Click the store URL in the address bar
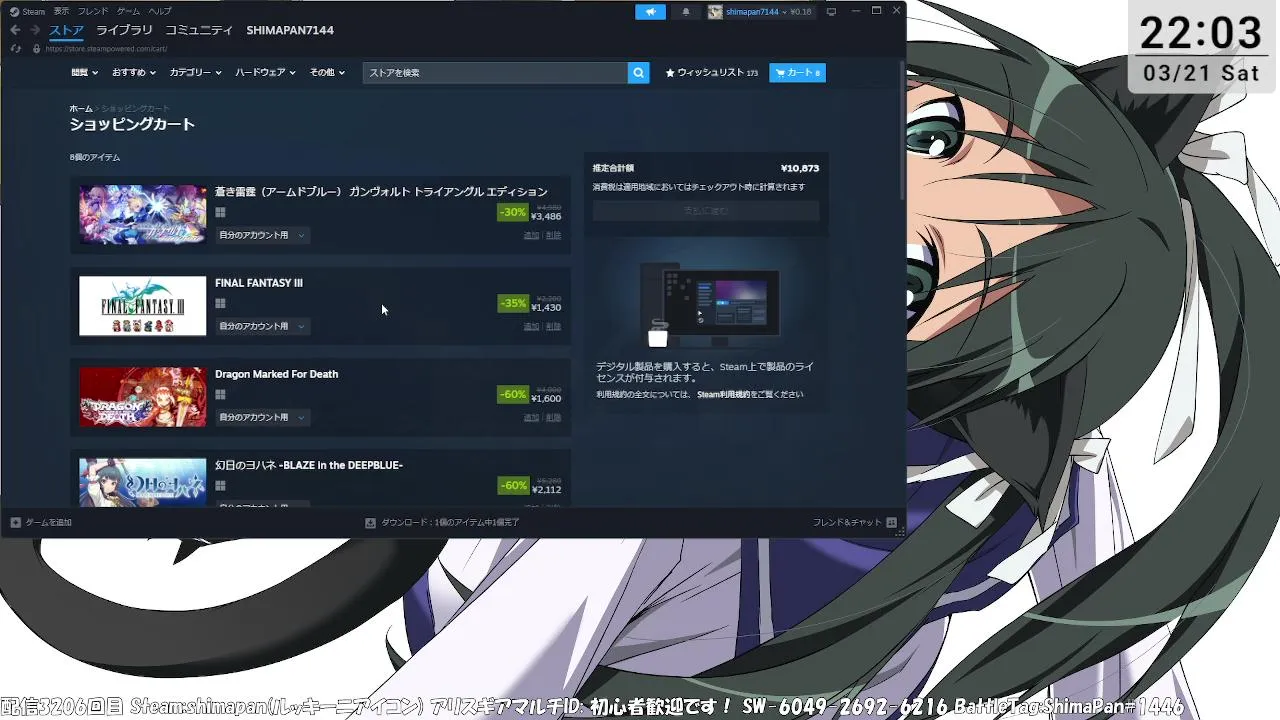The height and width of the screenshot is (720, 1280). point(106,48)
